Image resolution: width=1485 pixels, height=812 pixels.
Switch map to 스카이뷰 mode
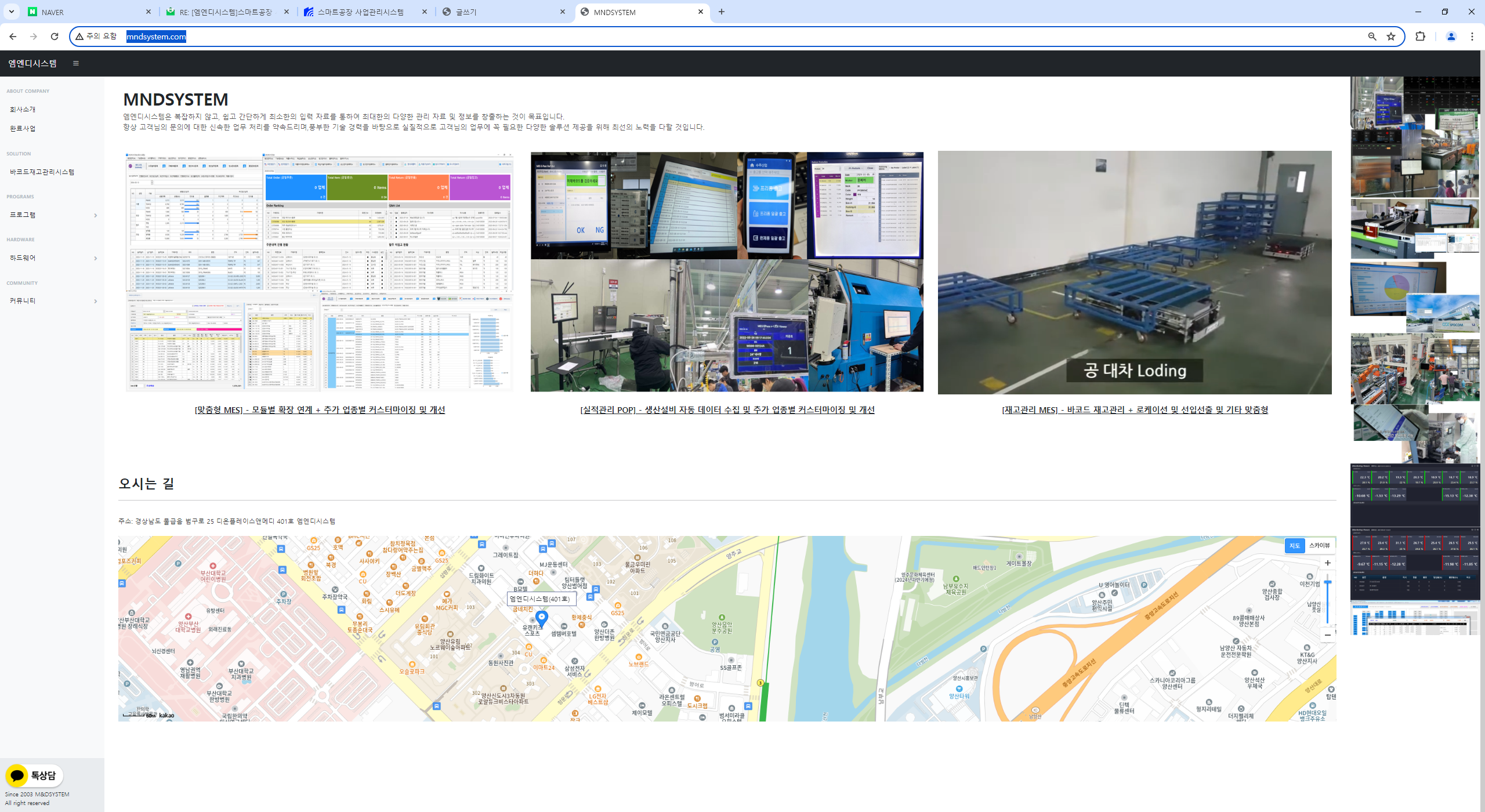[x=1319, y=545]
